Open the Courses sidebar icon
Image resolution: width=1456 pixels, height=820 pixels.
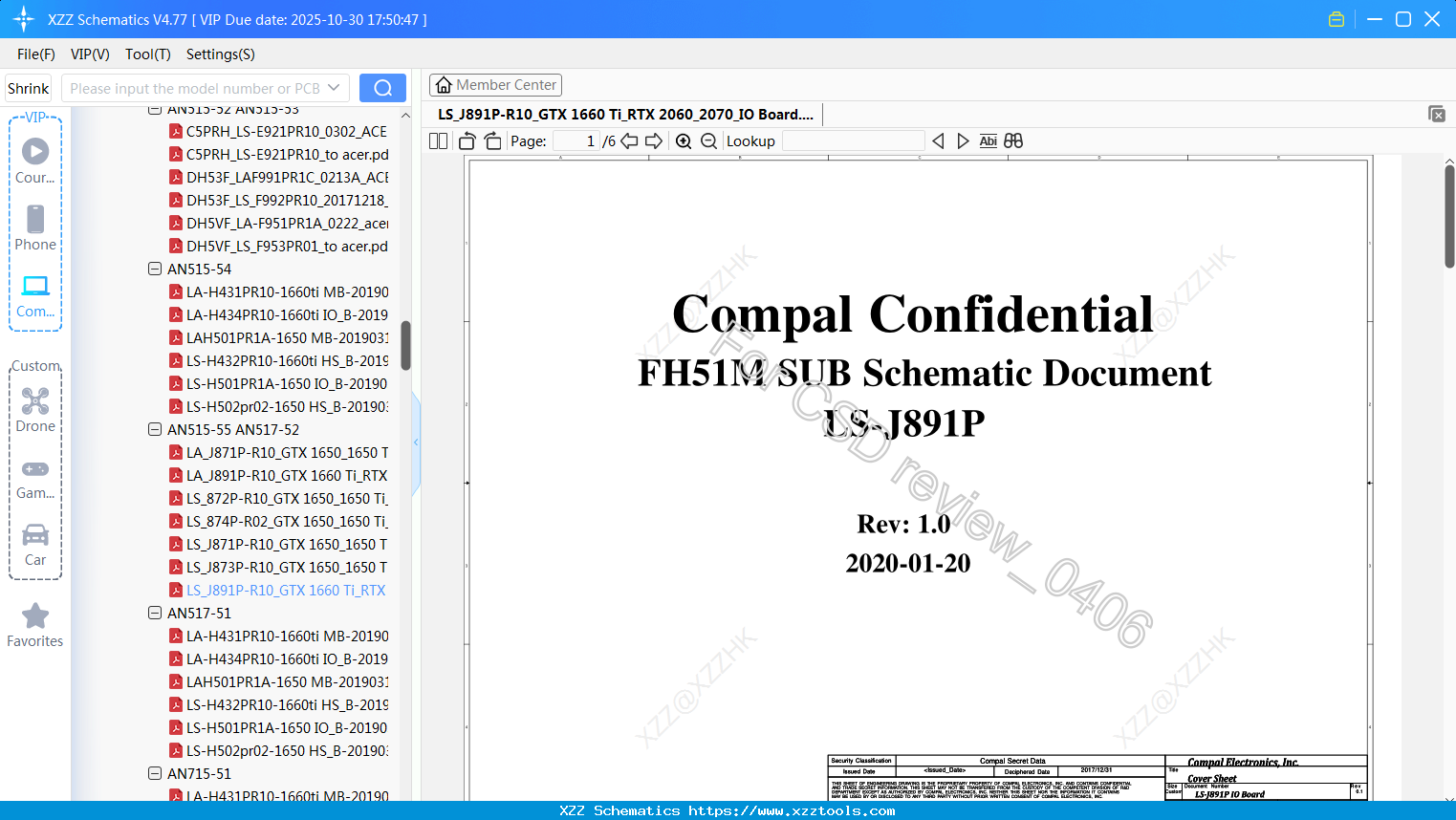[x=35, y=160]
